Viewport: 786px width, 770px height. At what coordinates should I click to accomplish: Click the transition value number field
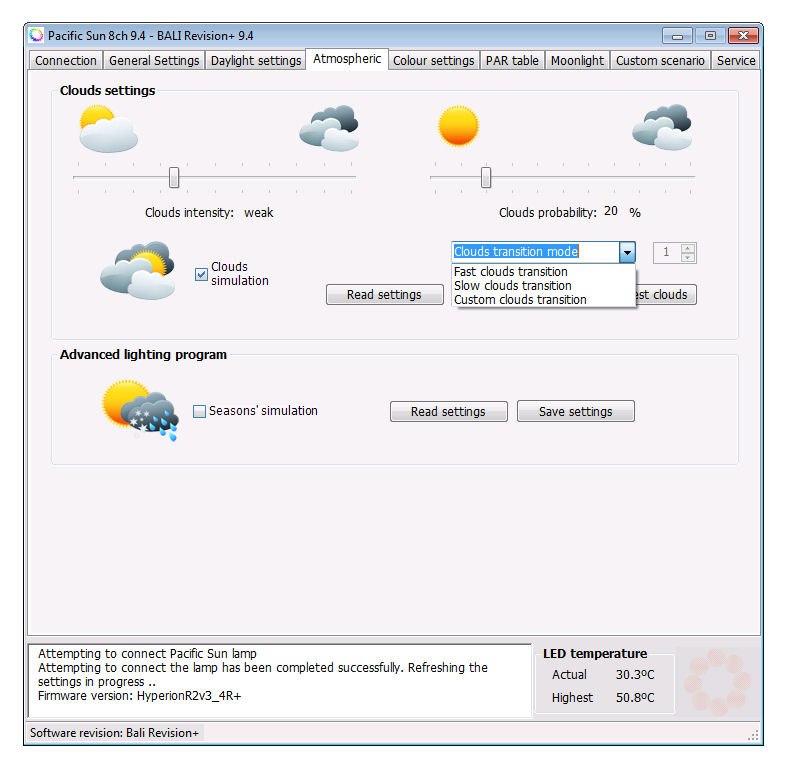pyautogui.click(x=667, y=253)
